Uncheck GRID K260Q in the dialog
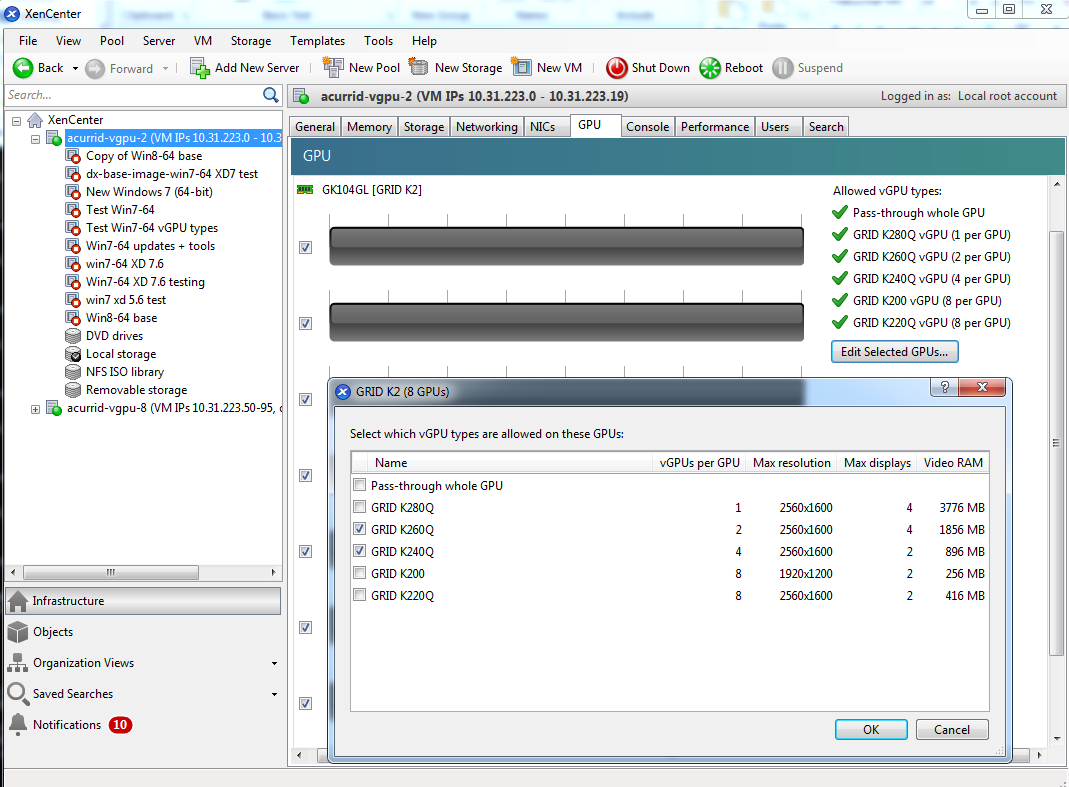Image resolution: width=1069 pixels, height=787 pixels. click(359, 529)
